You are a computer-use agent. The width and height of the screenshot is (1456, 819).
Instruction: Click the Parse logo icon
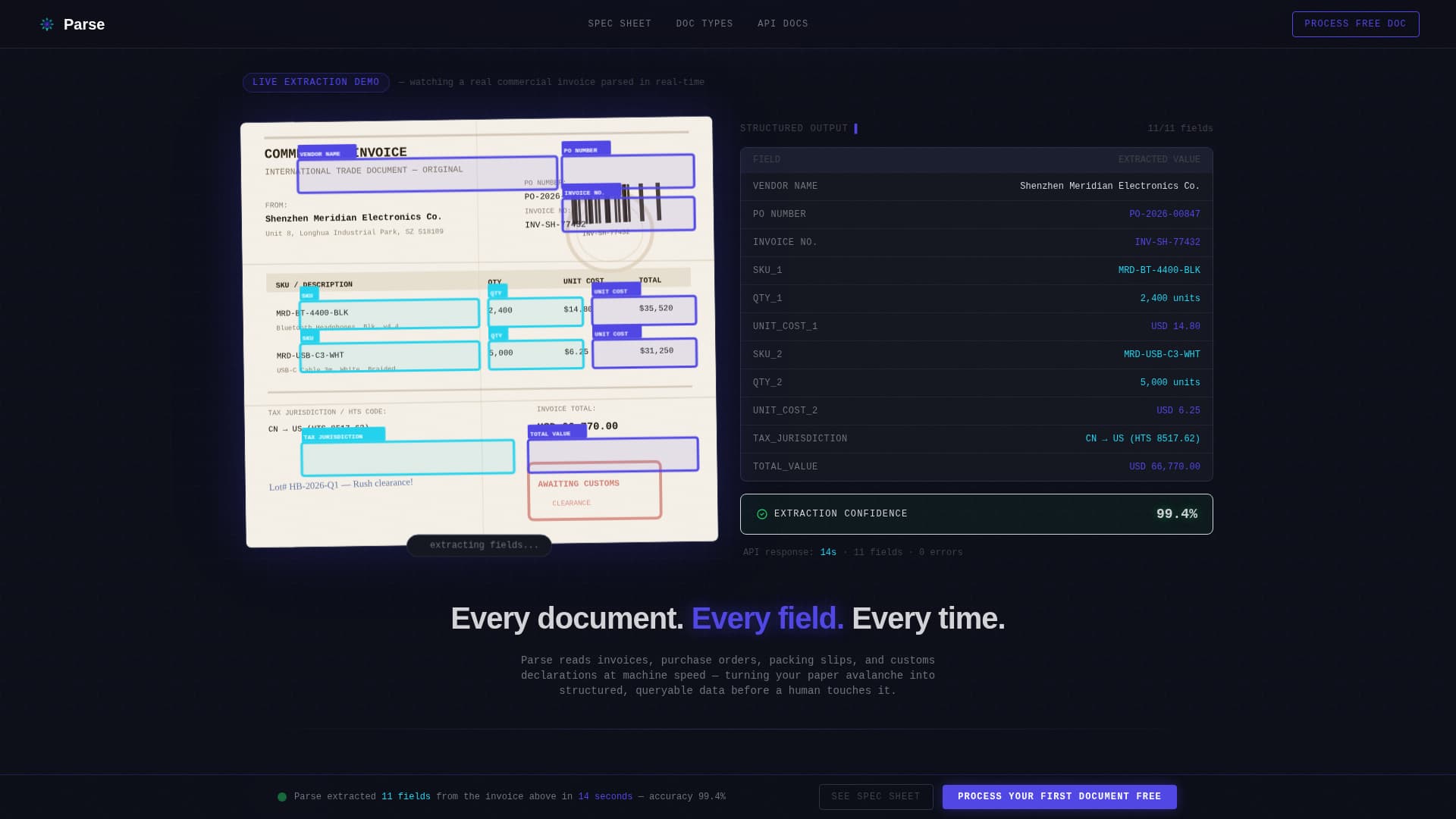click(x=47, y=24)
